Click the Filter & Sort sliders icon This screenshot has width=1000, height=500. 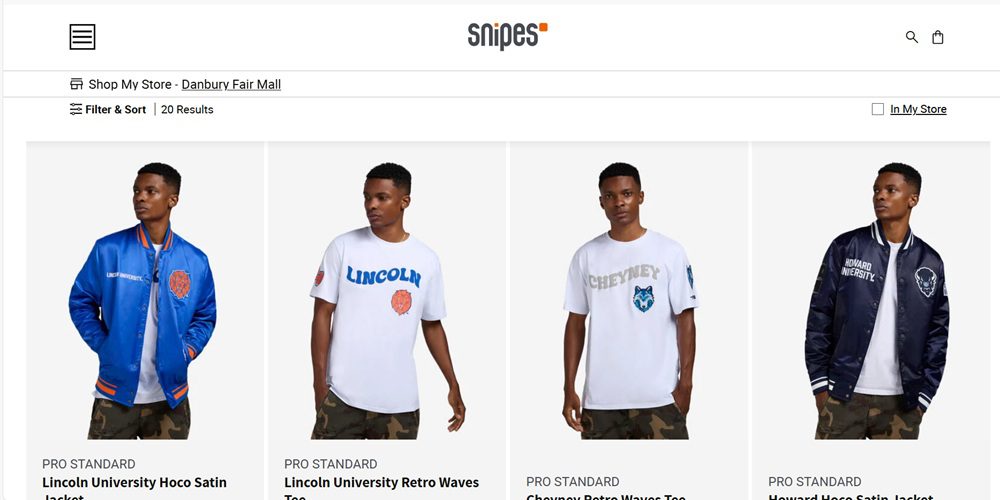pos(76,109)
